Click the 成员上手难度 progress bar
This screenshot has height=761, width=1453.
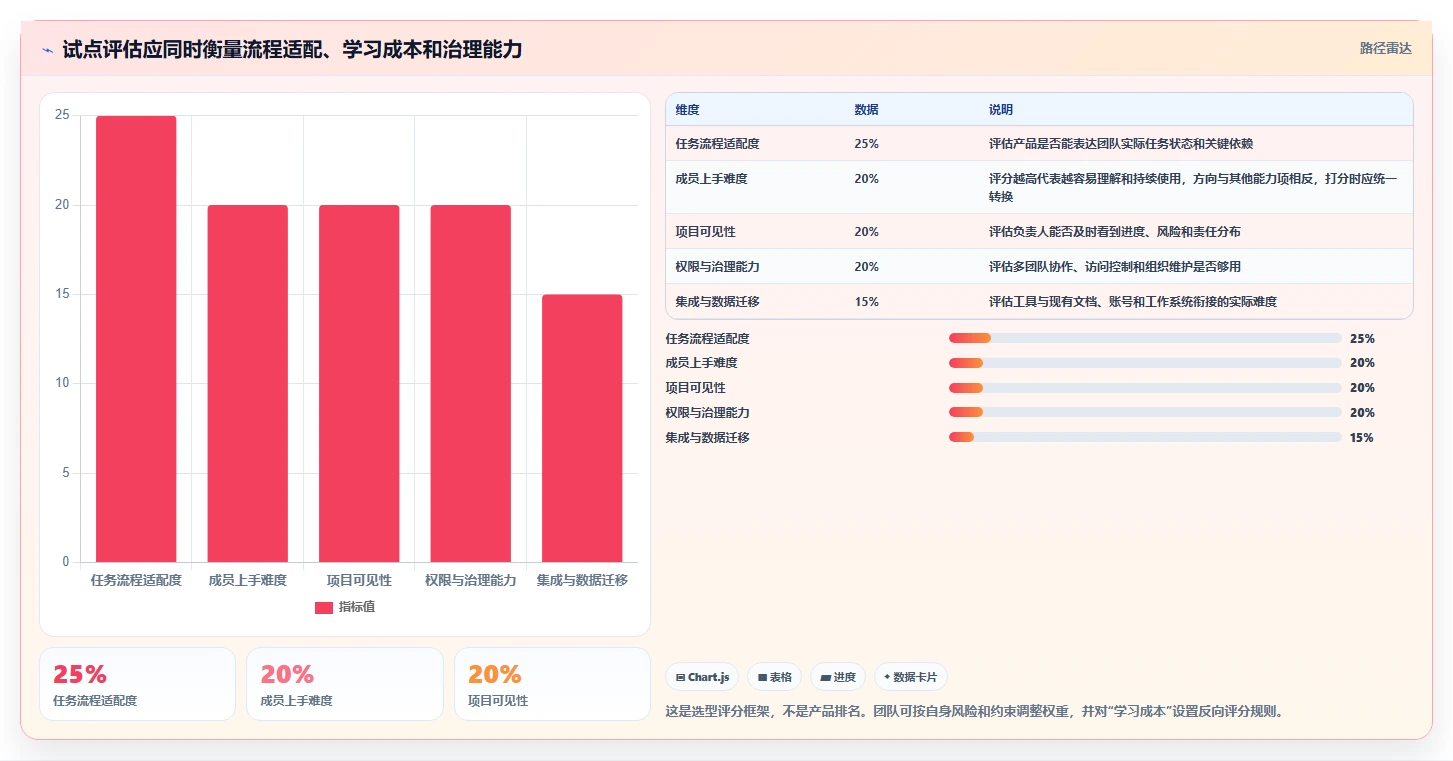pos(1145,363)
